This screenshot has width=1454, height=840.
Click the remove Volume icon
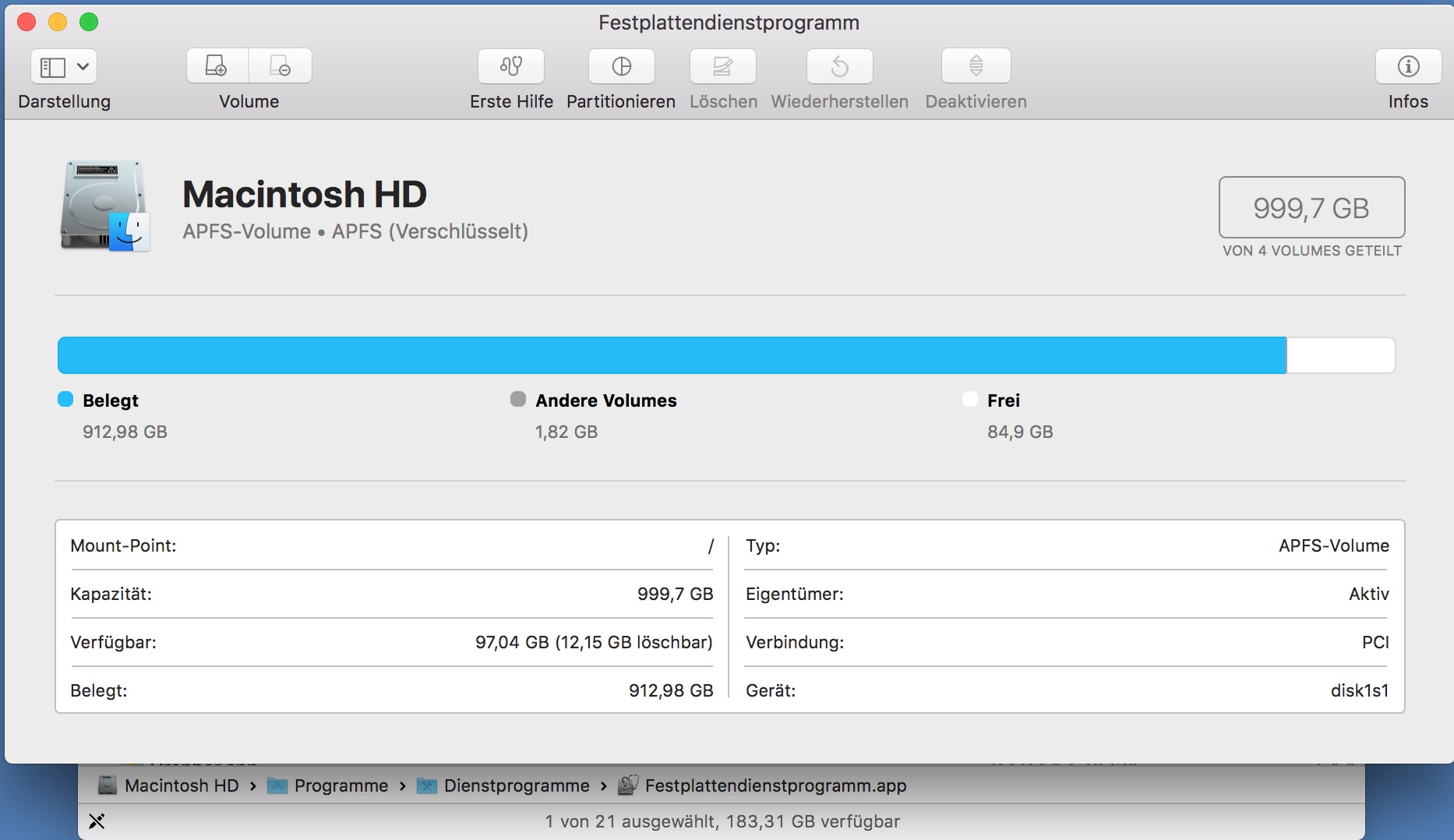tap(281, 65)
